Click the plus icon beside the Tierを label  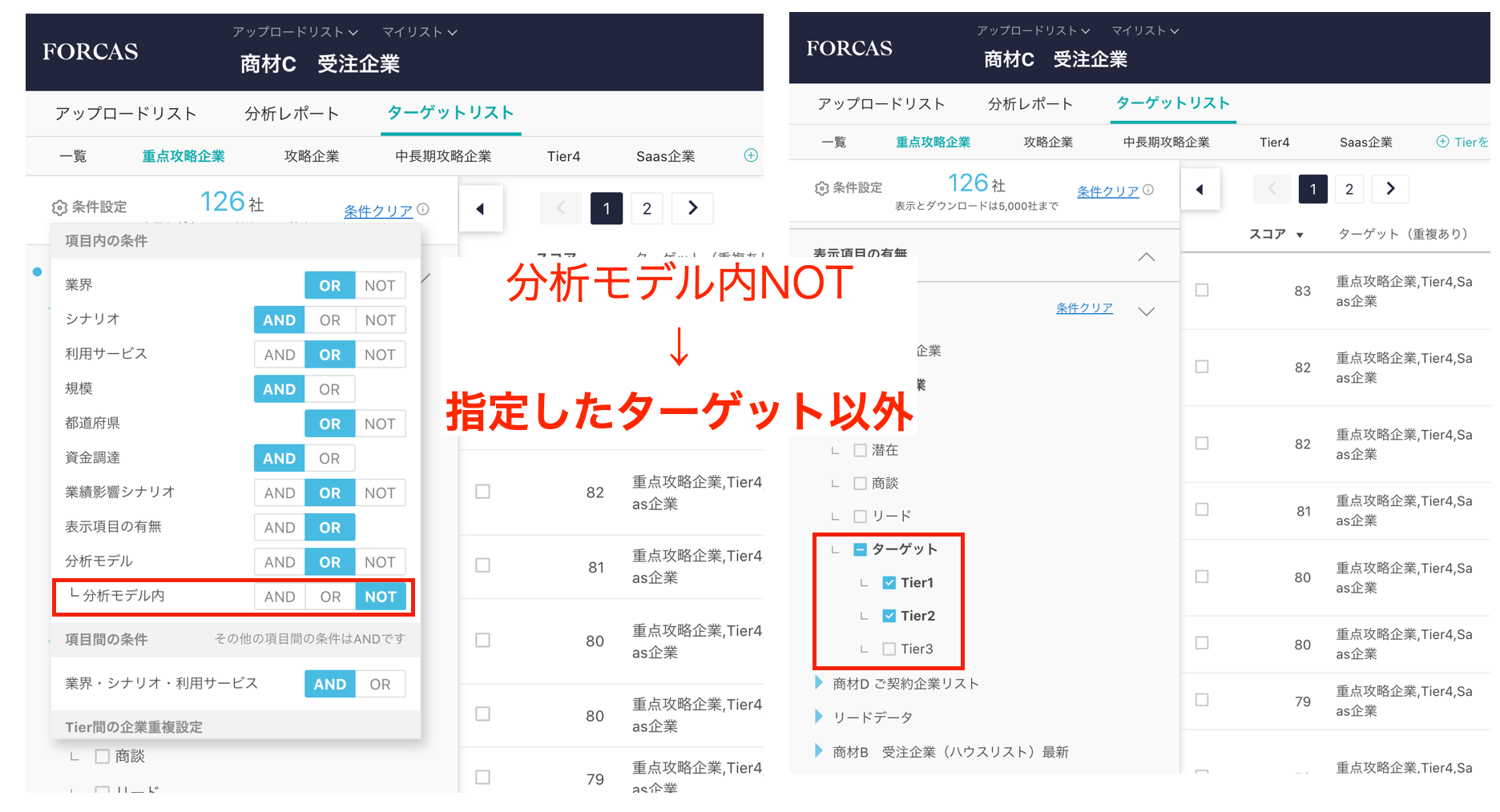(x=1442, y=142)
